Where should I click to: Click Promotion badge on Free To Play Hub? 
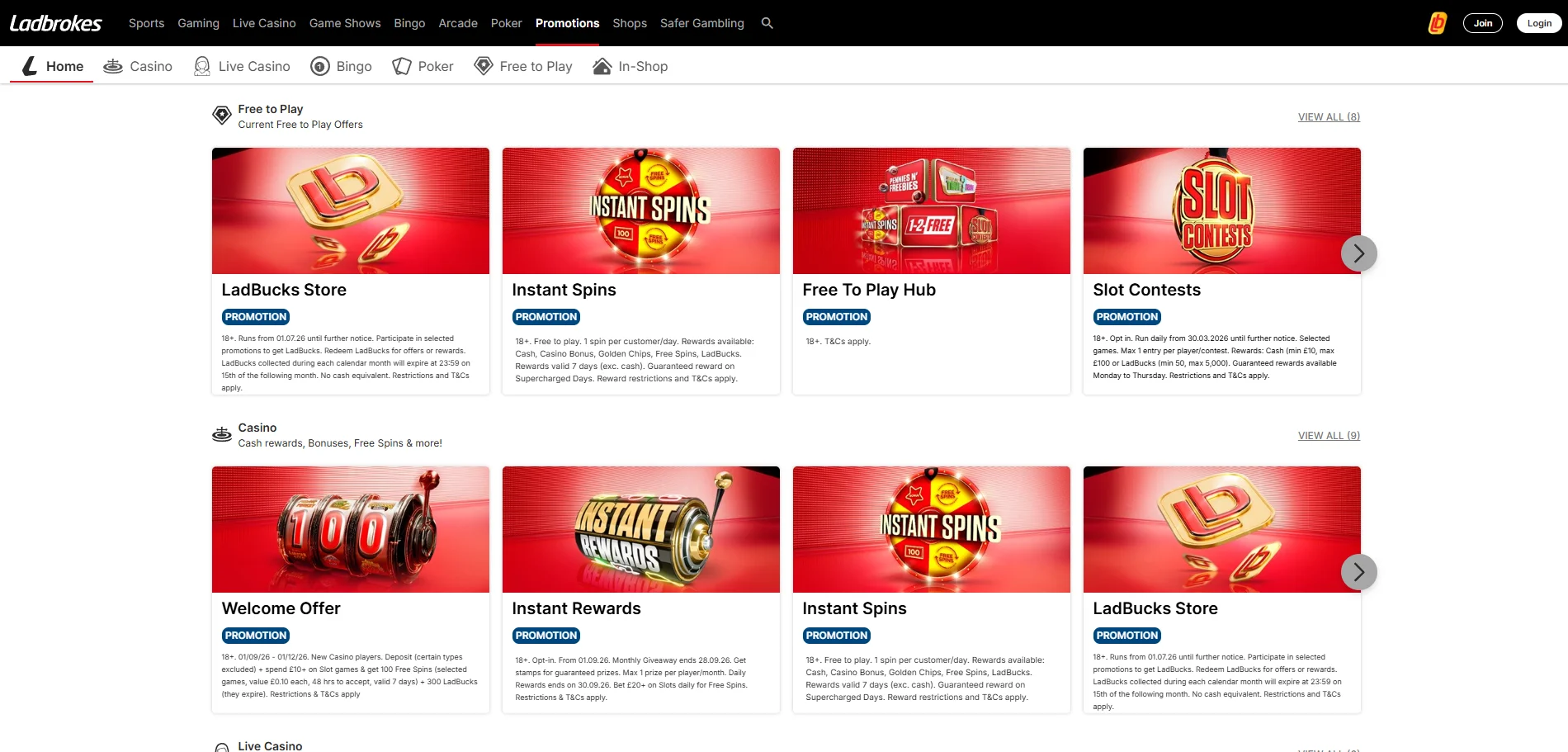[837, 317]
